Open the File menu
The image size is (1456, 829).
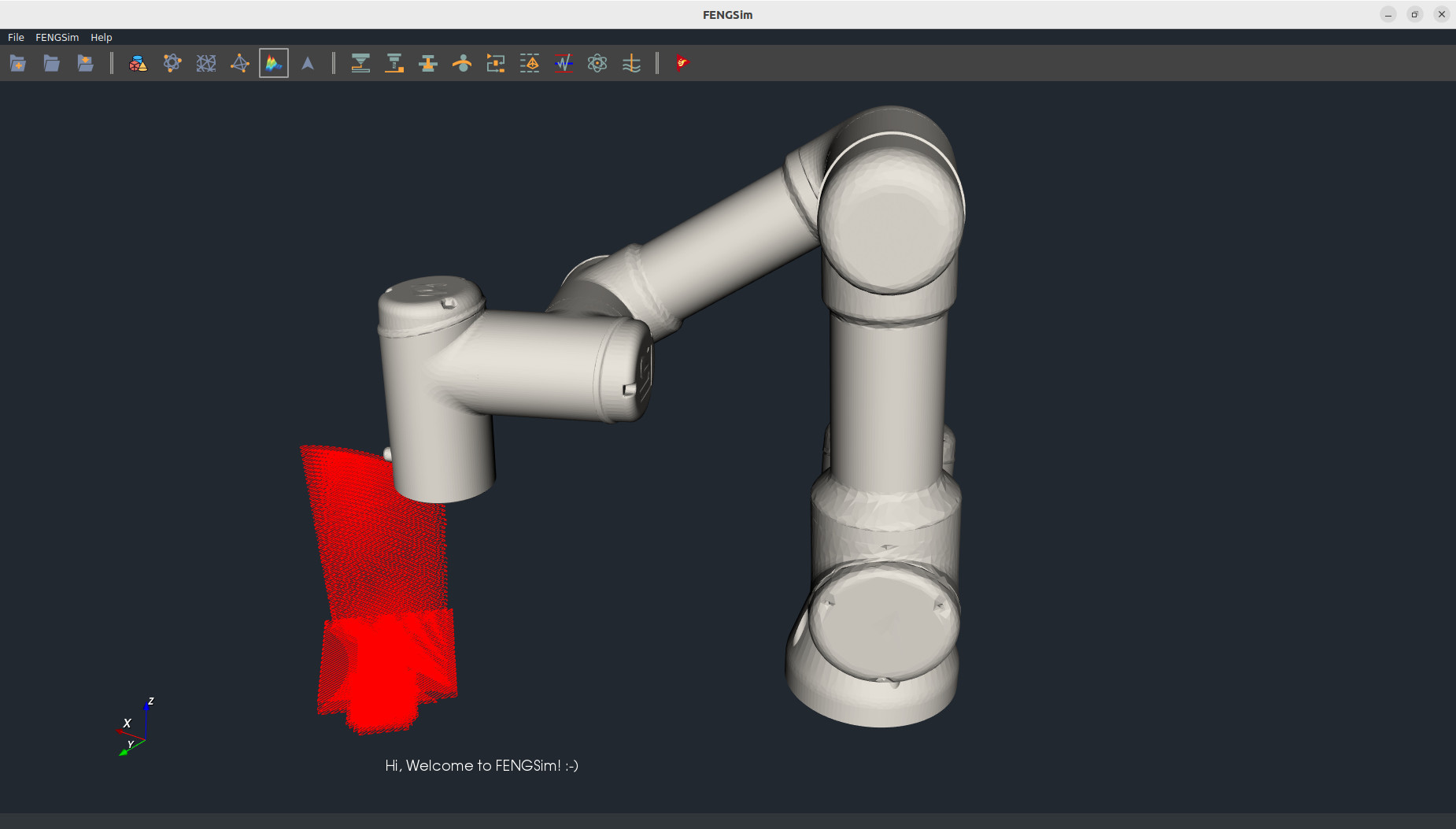tap(16, 37)
